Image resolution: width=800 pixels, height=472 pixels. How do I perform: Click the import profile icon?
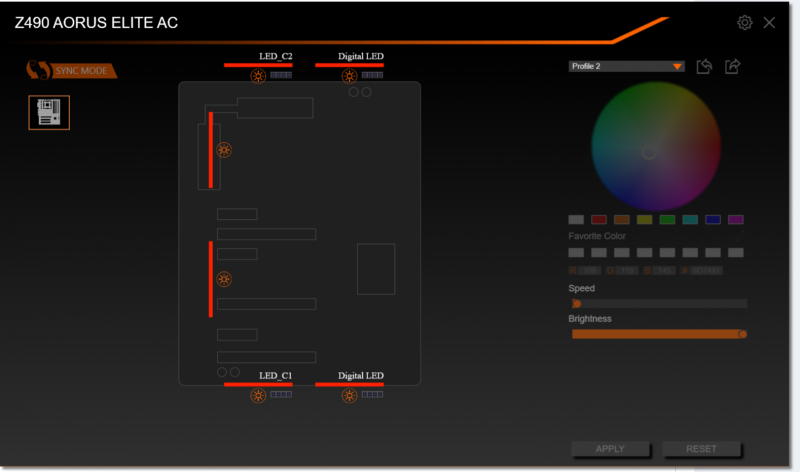pyautogui.click(x=704, y=66)
